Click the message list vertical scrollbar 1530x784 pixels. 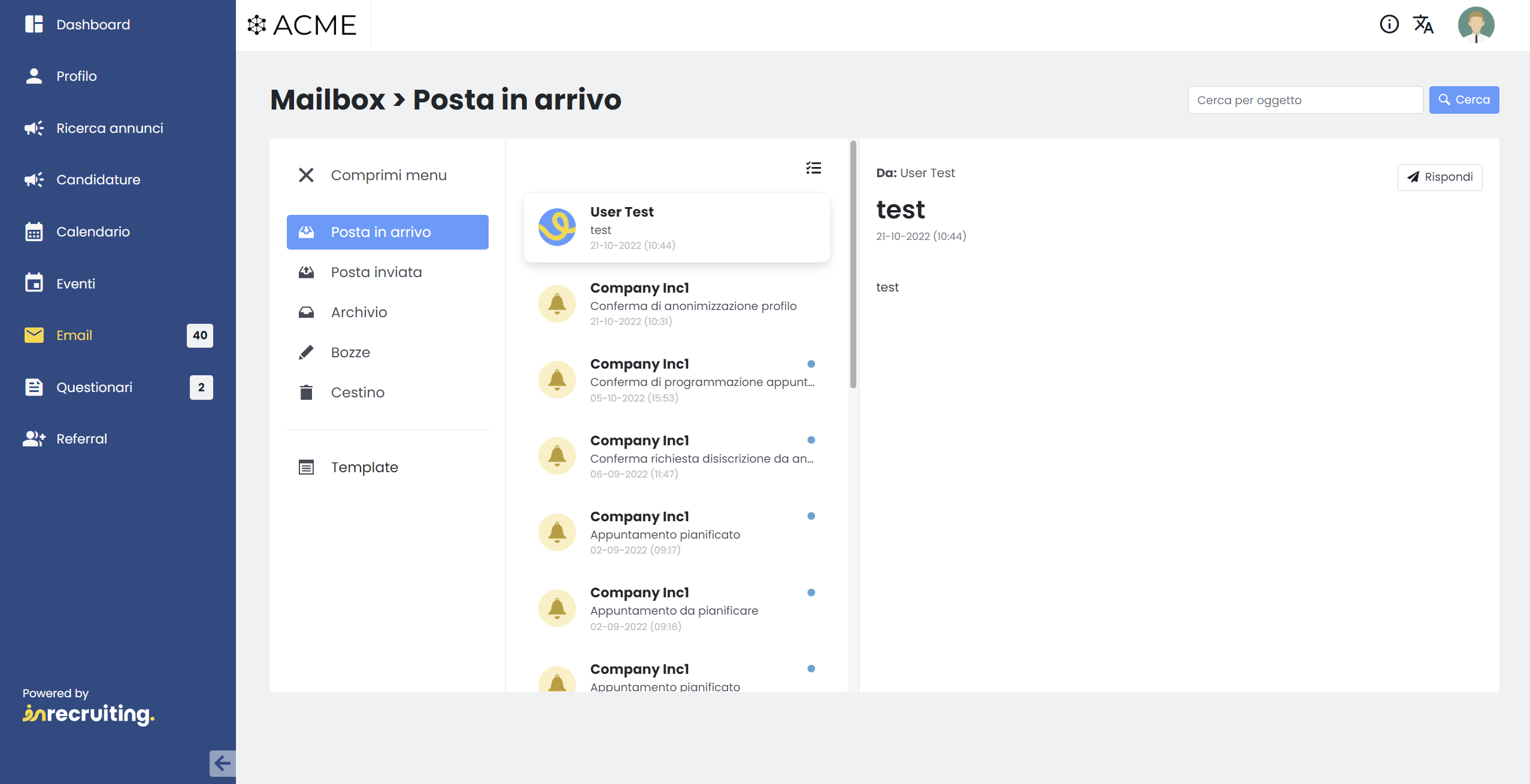853,265
